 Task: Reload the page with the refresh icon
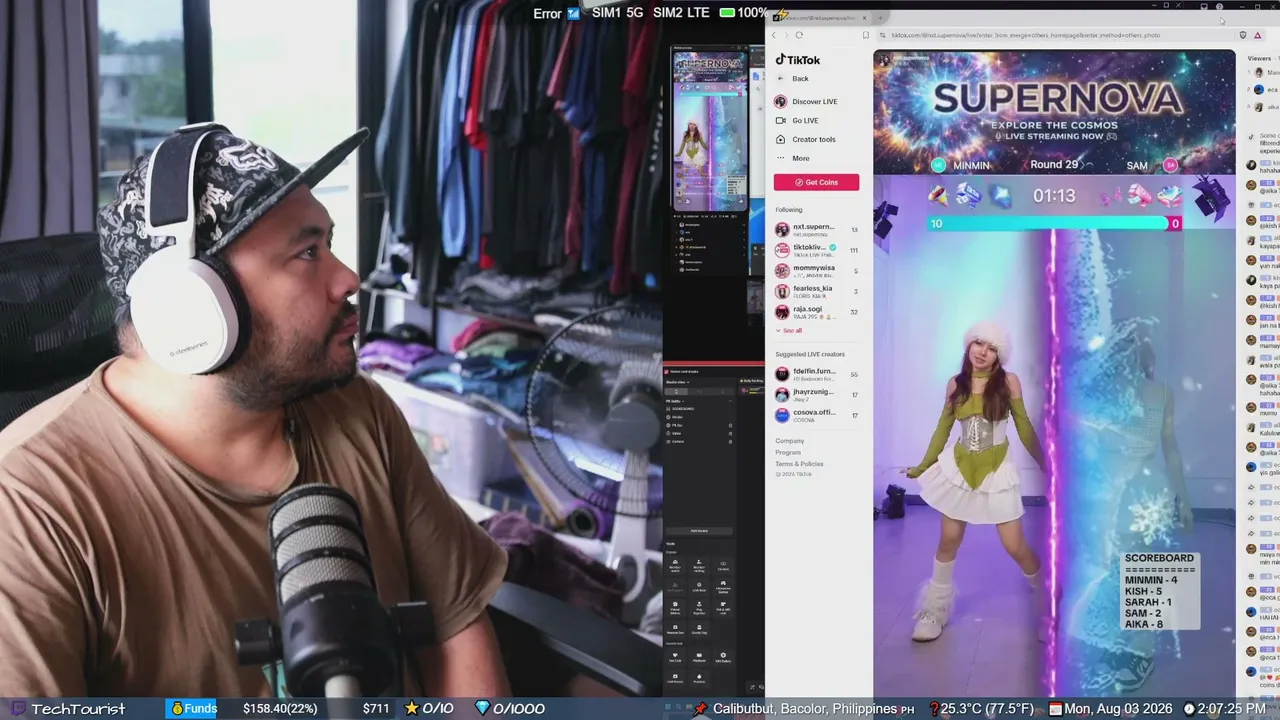(799, 35)
